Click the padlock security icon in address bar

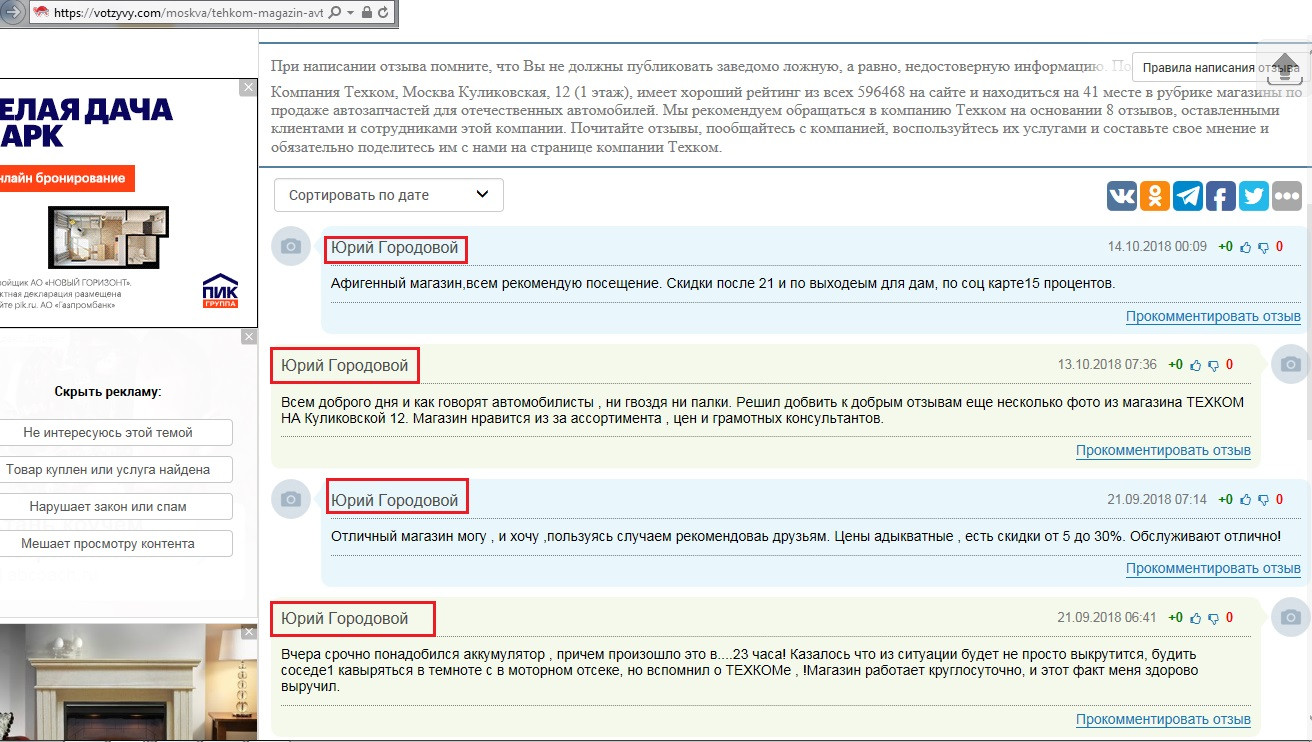(x=365, y=12)
